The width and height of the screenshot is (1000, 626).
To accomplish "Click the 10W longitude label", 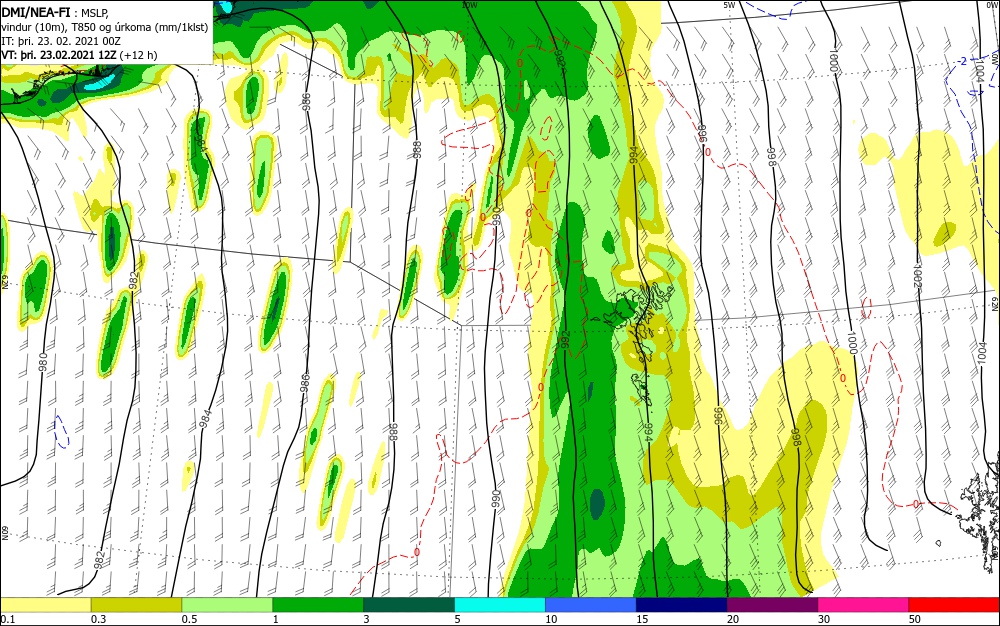I will tap(470, 4).
